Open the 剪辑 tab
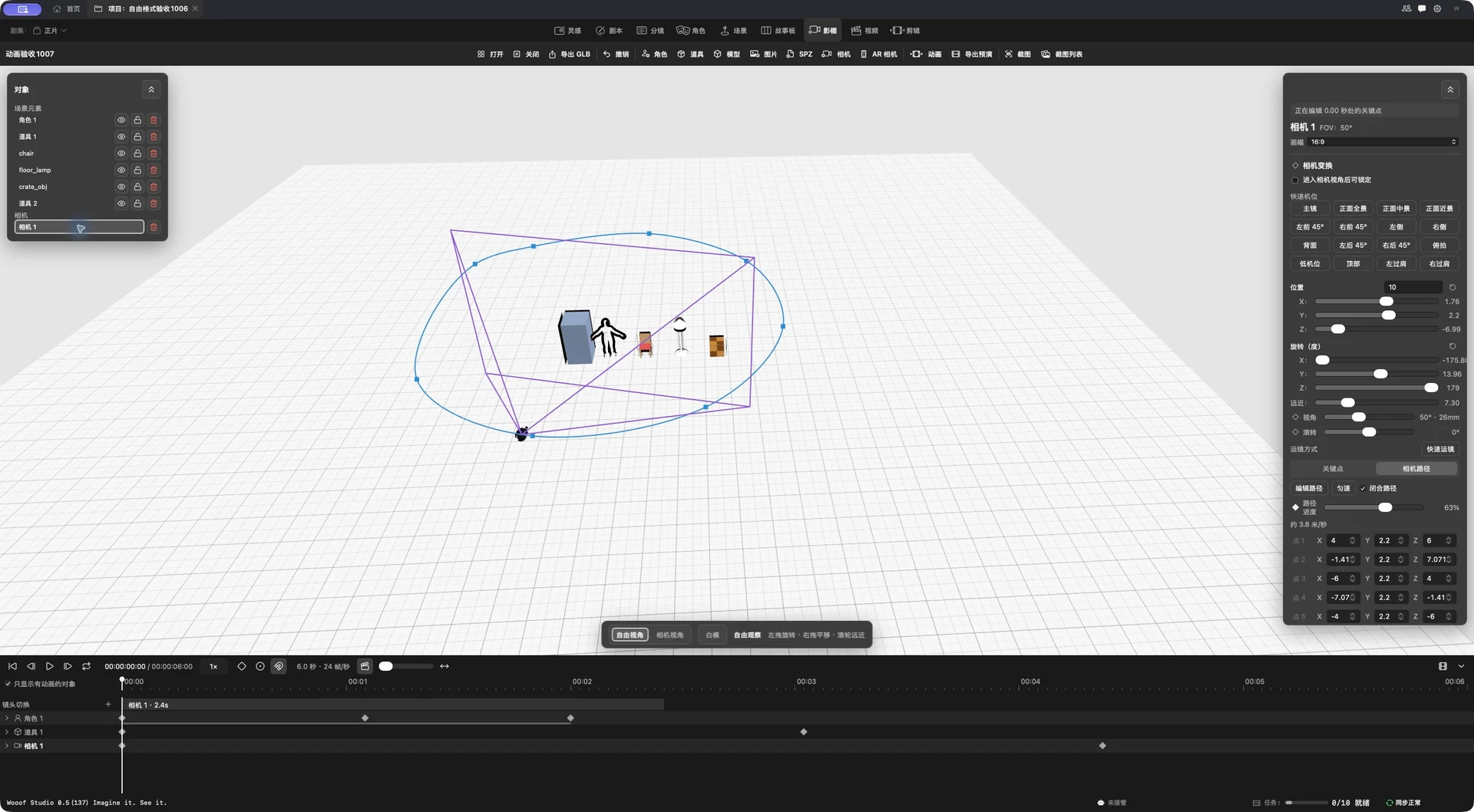 (905, 31)
